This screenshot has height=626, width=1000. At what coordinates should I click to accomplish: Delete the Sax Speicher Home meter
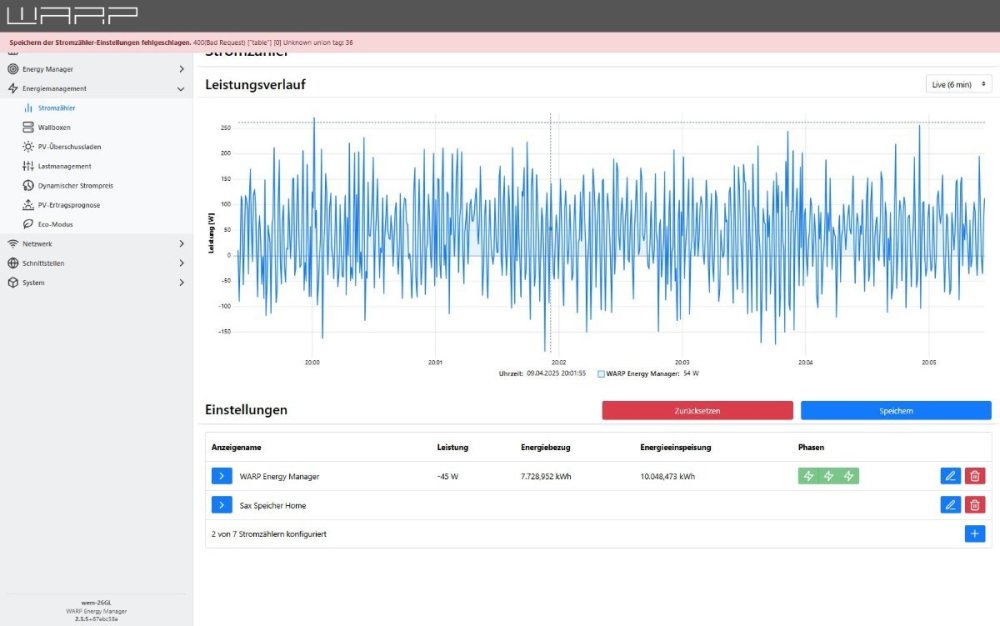point(975,505)
